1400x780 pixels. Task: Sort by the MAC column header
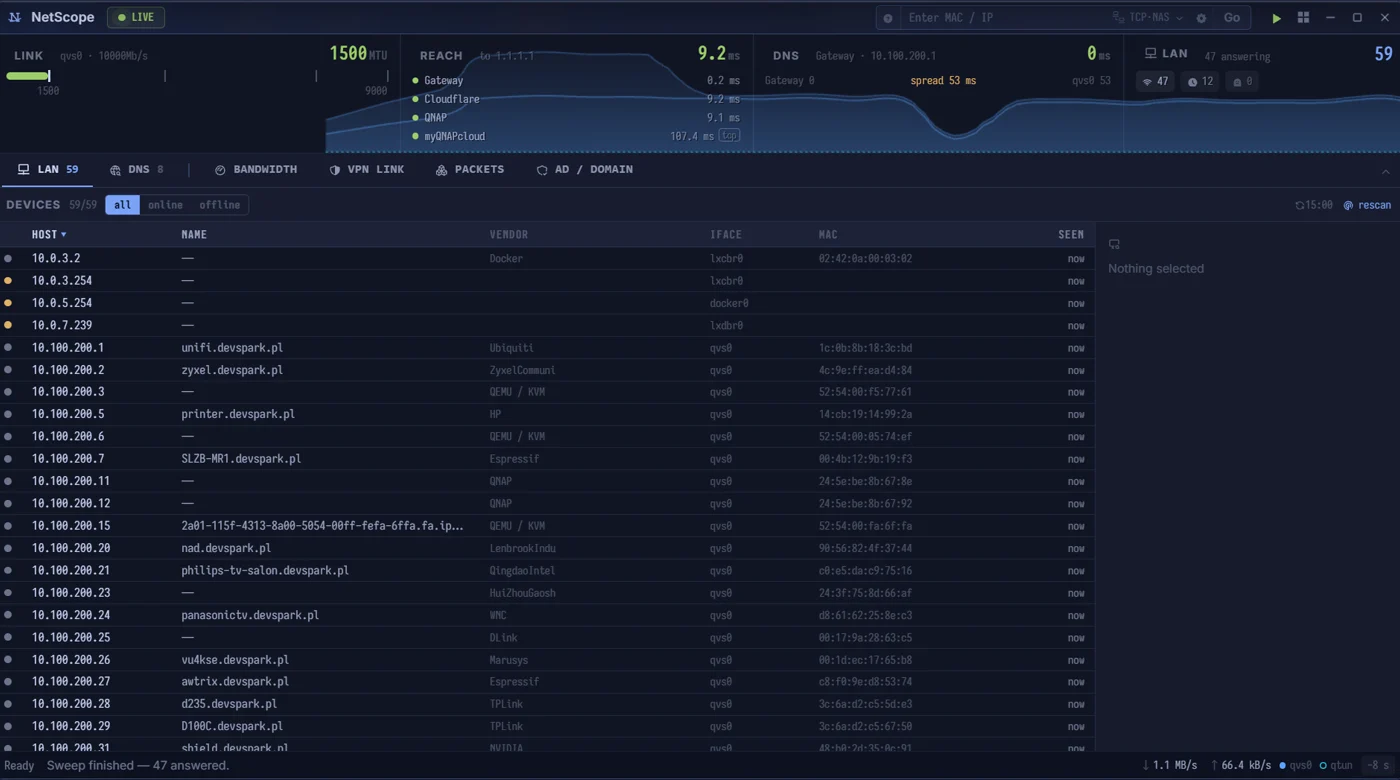pos(828,235)
